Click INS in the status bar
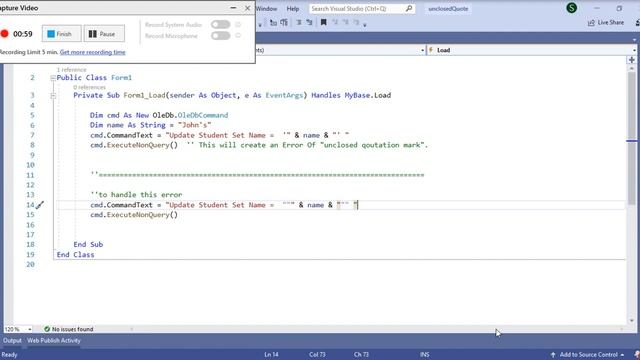The image size is (640, 360). point(424,355)
